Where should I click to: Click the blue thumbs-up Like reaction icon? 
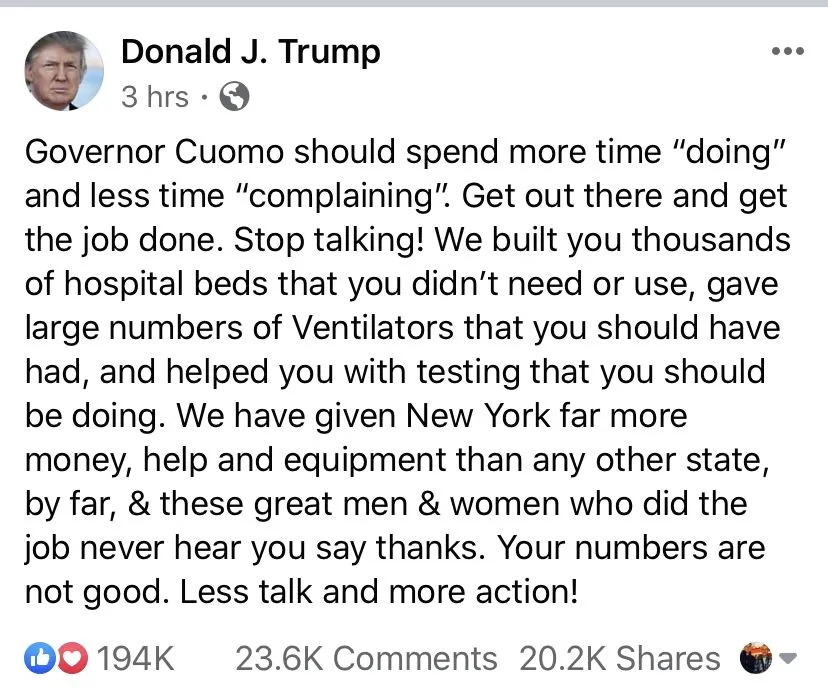(38, 658)
